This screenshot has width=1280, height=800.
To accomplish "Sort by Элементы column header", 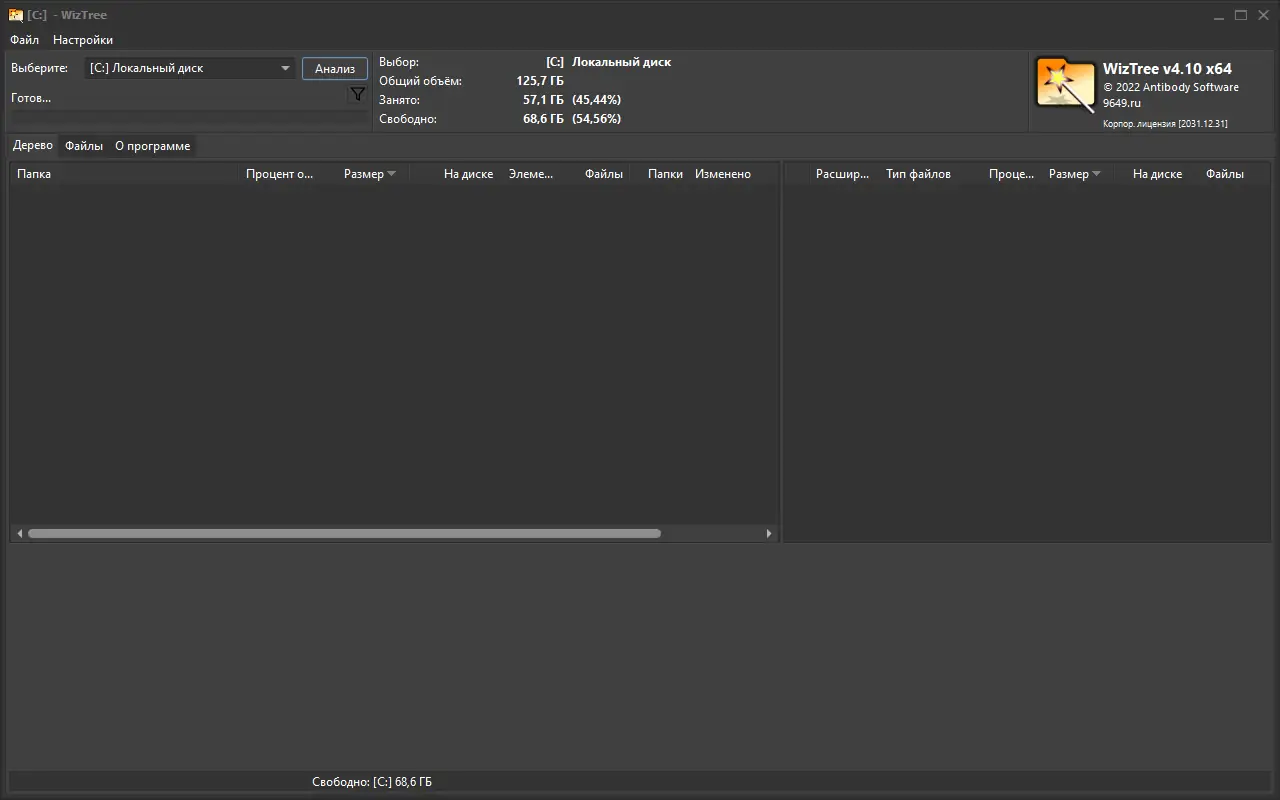I will (531, 174).
